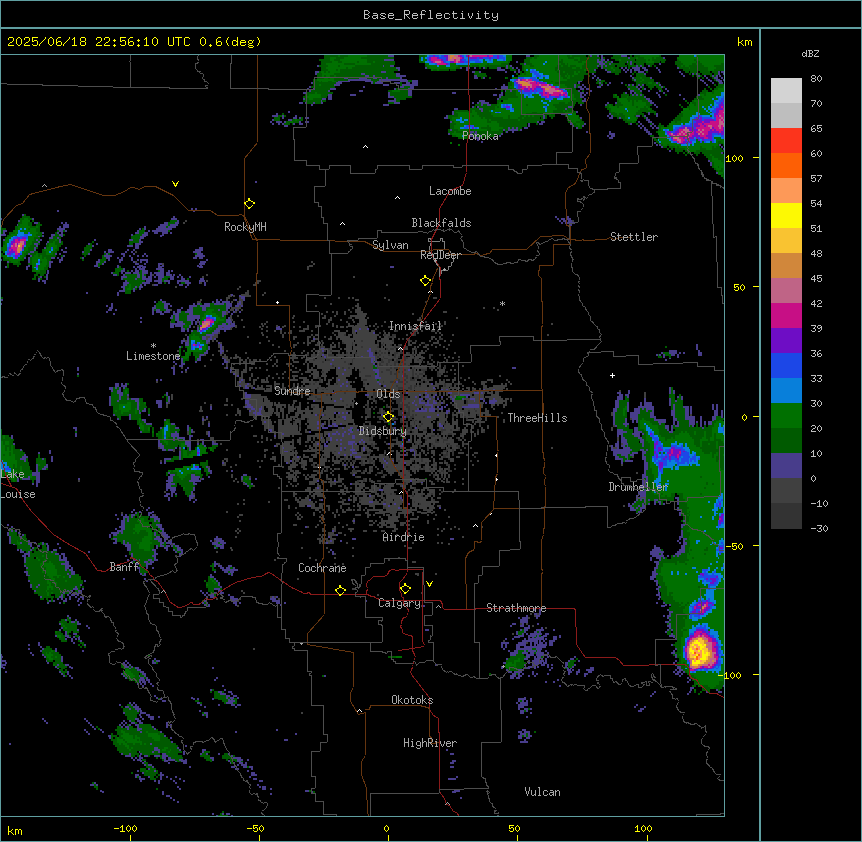Select the red swatch between 65 and 60 dBZ
The width and height of the screenshot is (862, 842).
click(786, 141)
